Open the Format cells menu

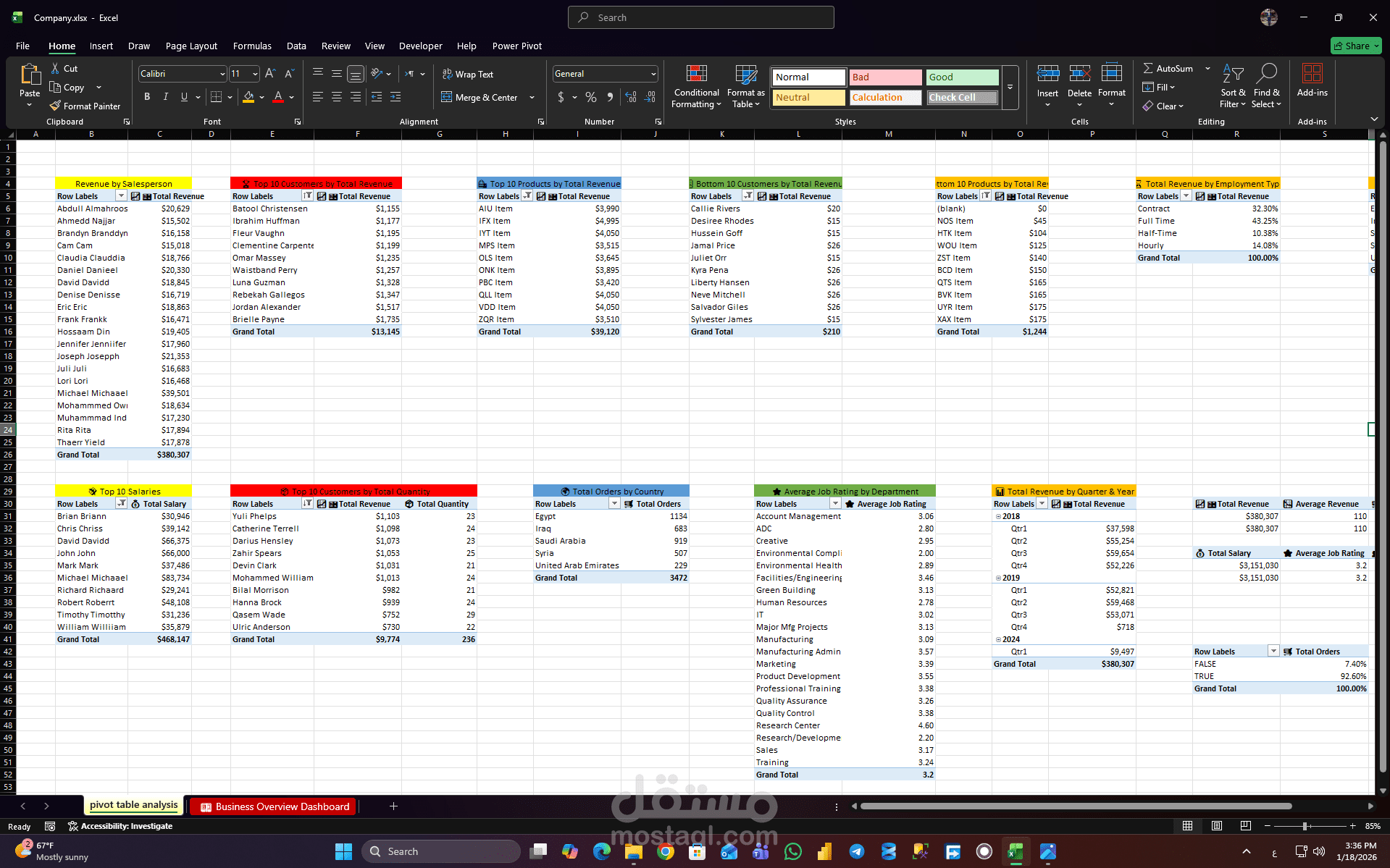[1111, 85]
